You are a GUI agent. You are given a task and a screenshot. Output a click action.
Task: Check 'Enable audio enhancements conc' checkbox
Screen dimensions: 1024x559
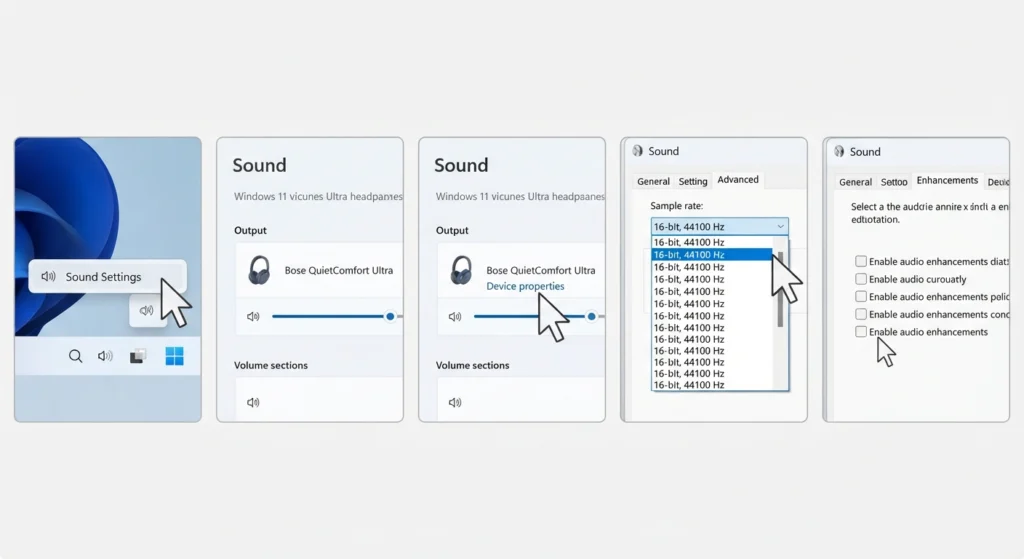[861, 314]
